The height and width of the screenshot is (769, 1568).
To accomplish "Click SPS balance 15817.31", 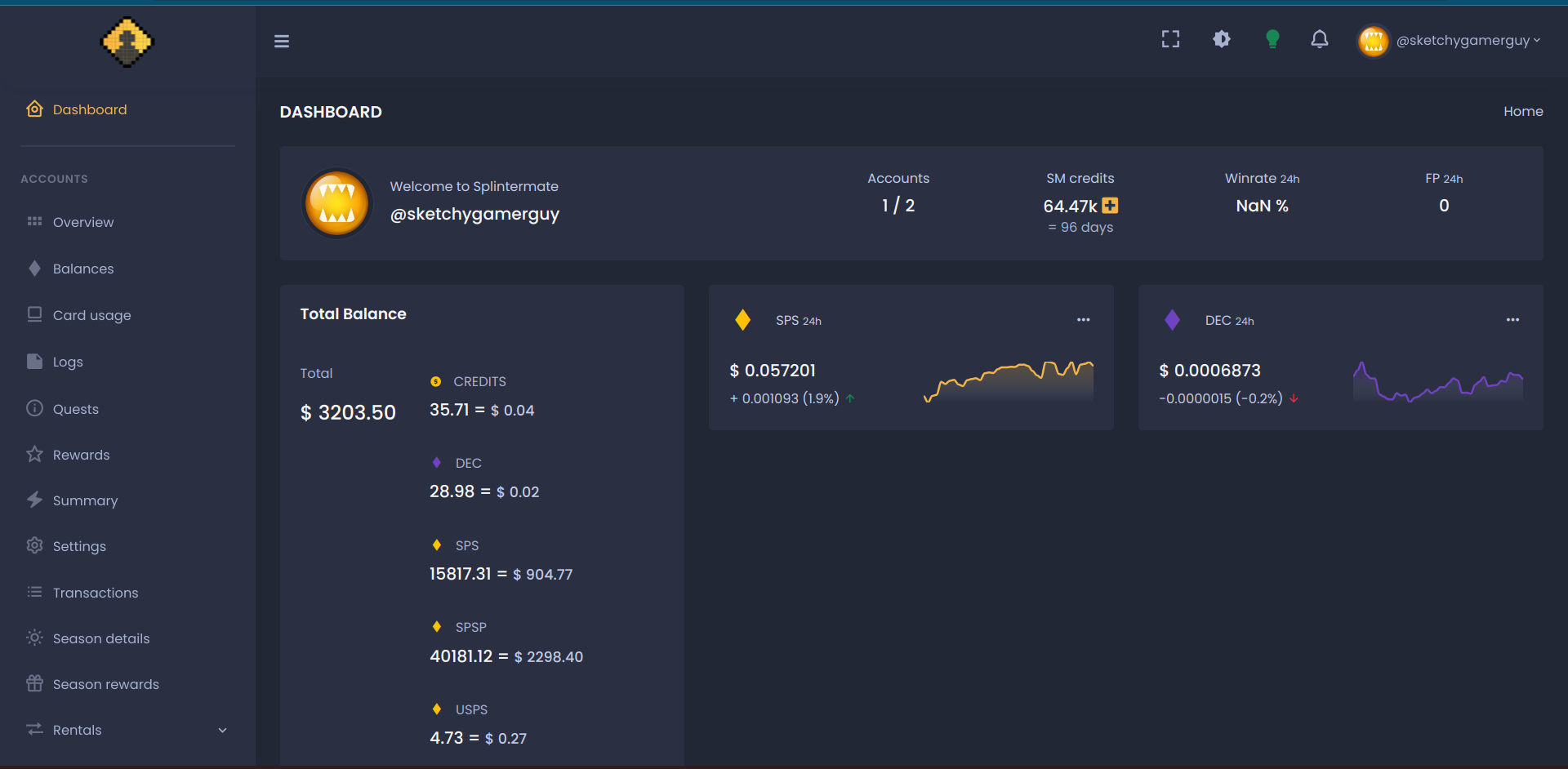I will 461,574.
